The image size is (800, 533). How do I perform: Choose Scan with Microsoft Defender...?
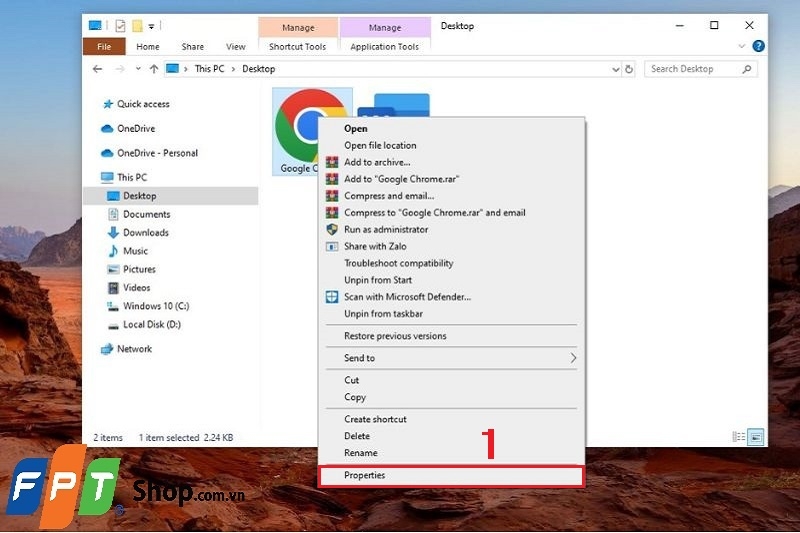(x=451, y=297)
